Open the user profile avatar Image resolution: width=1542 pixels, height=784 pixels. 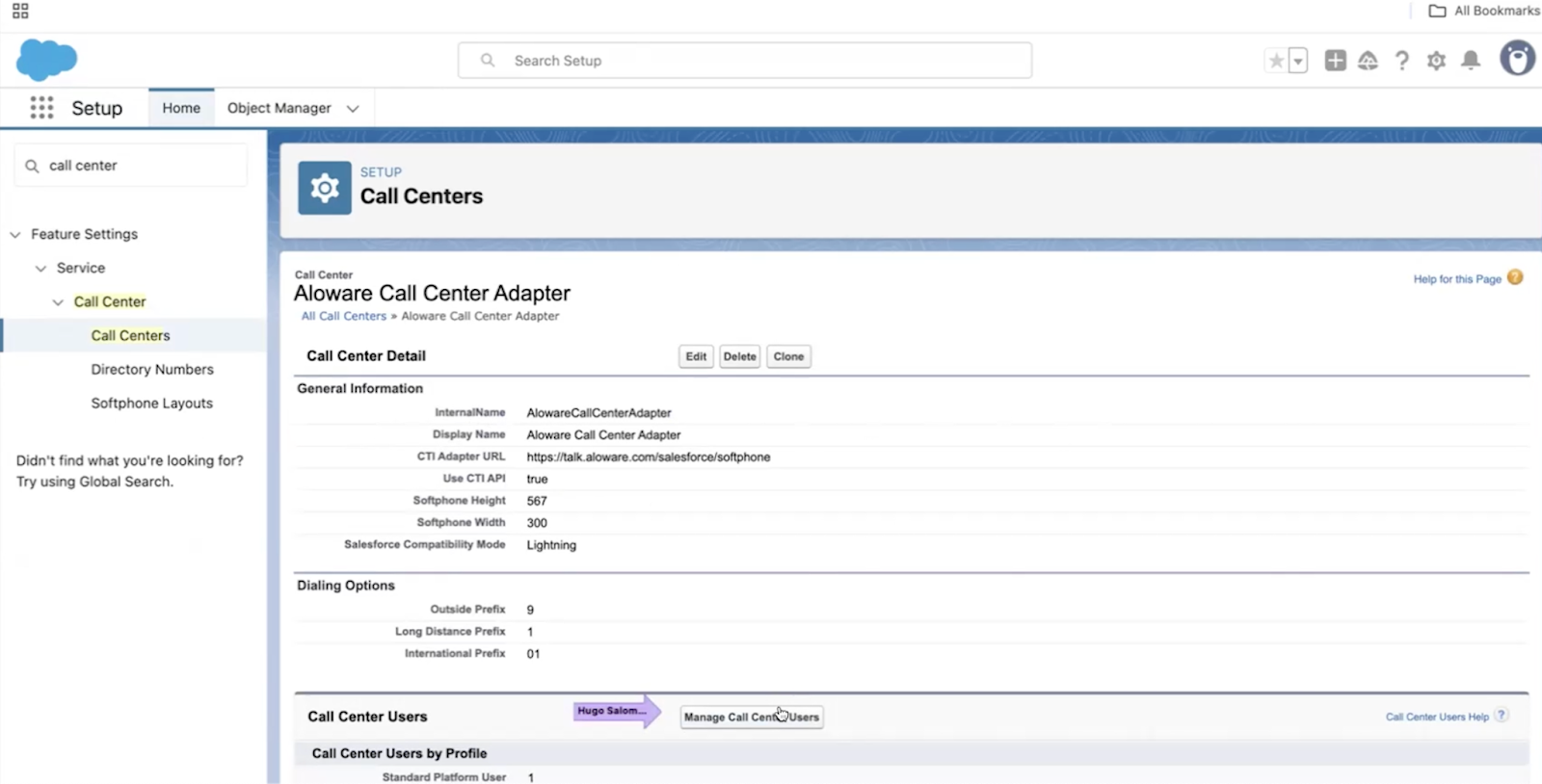coord(1518,59)
